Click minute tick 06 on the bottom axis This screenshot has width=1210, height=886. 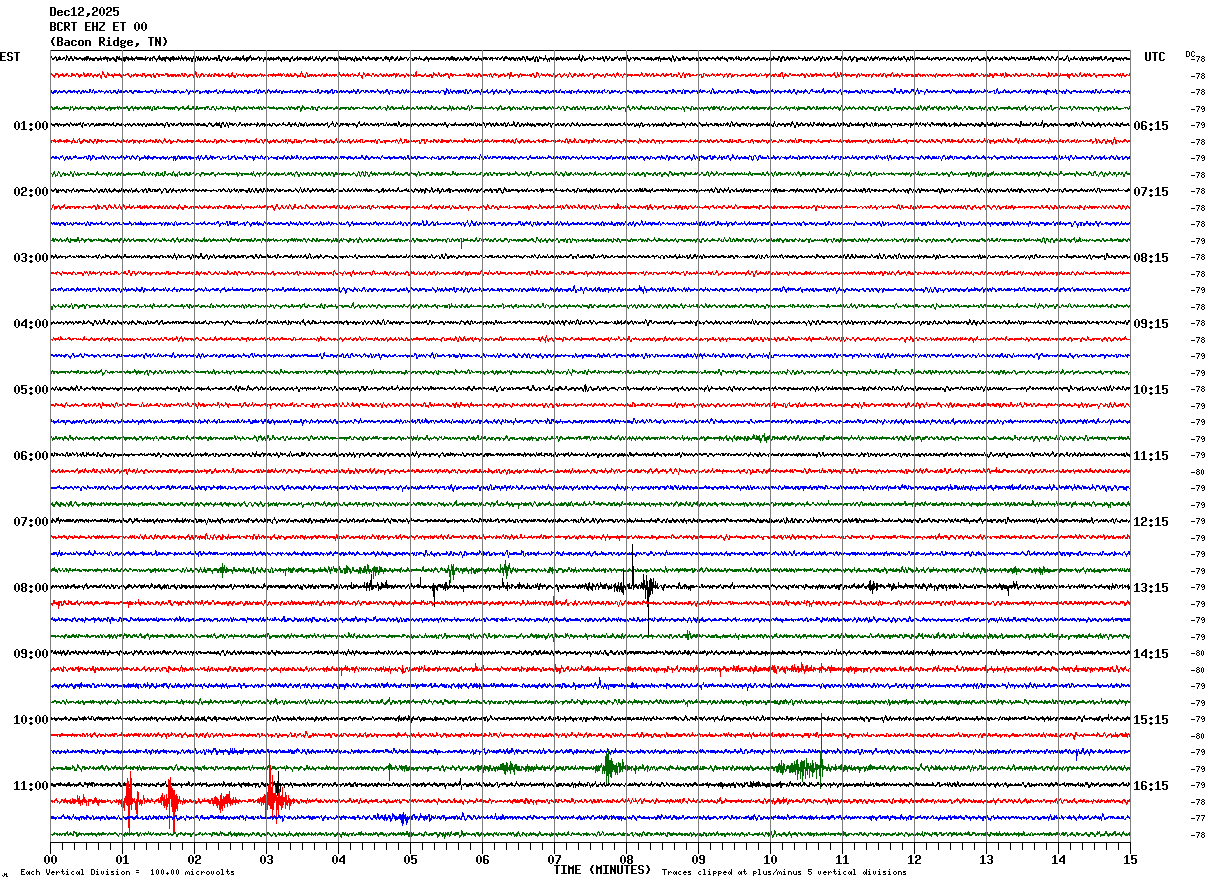482,859
